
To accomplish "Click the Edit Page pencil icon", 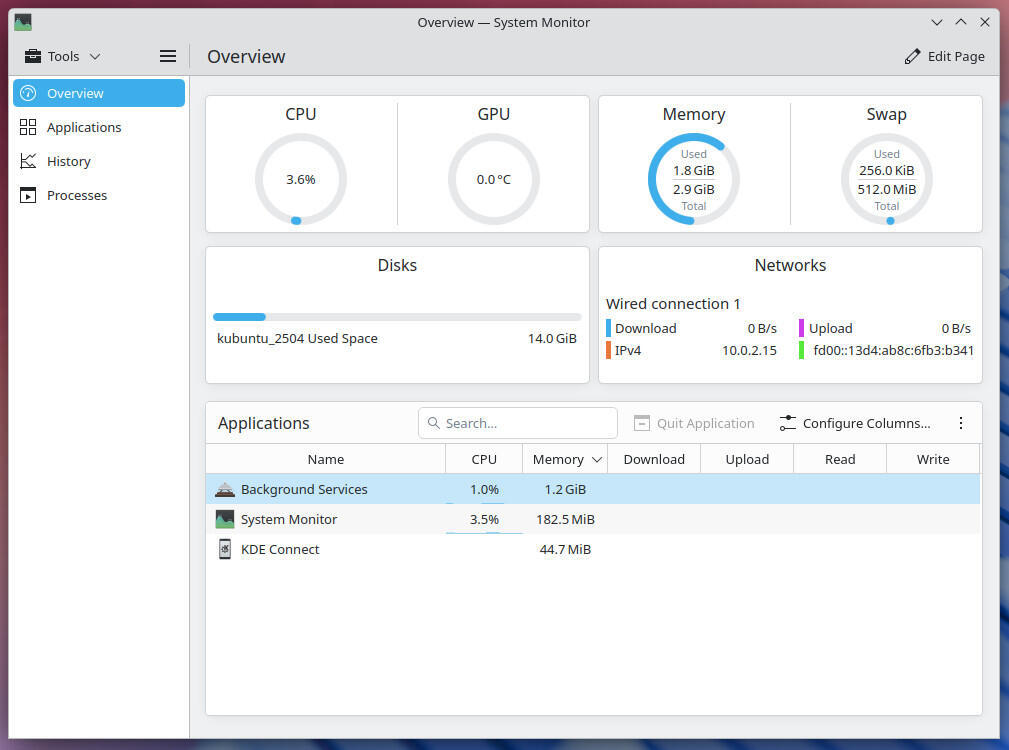I will 912,57.
